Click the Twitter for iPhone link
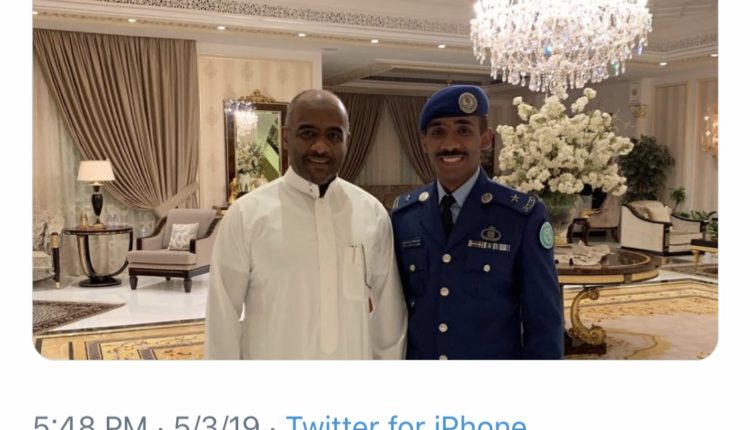Viewport: 750px width, 430px height. [x=406, y=423]
